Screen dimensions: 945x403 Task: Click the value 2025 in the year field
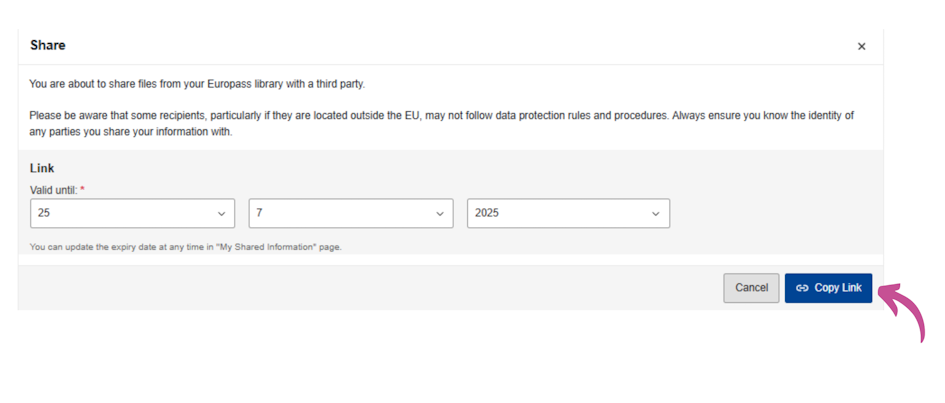point(487,213)
